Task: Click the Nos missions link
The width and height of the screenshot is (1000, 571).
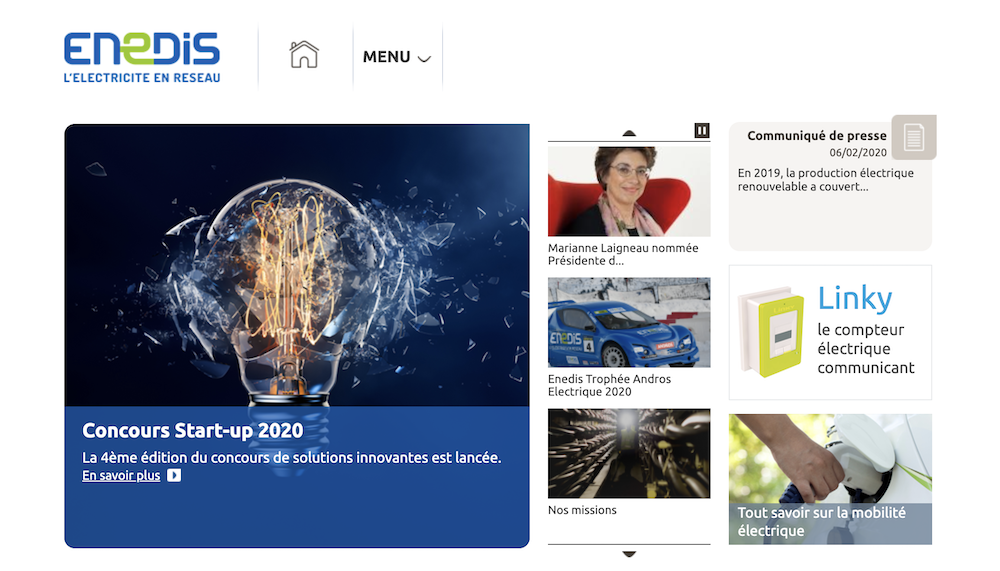Action: tap(582, 510)
